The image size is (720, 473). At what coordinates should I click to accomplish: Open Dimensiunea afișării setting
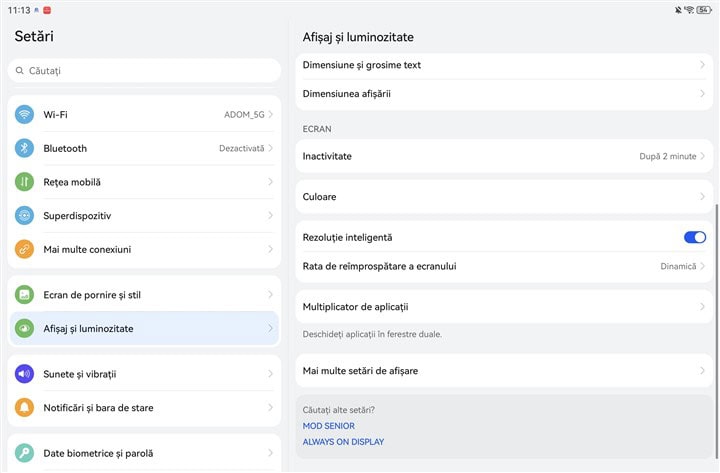pos(504,94)
